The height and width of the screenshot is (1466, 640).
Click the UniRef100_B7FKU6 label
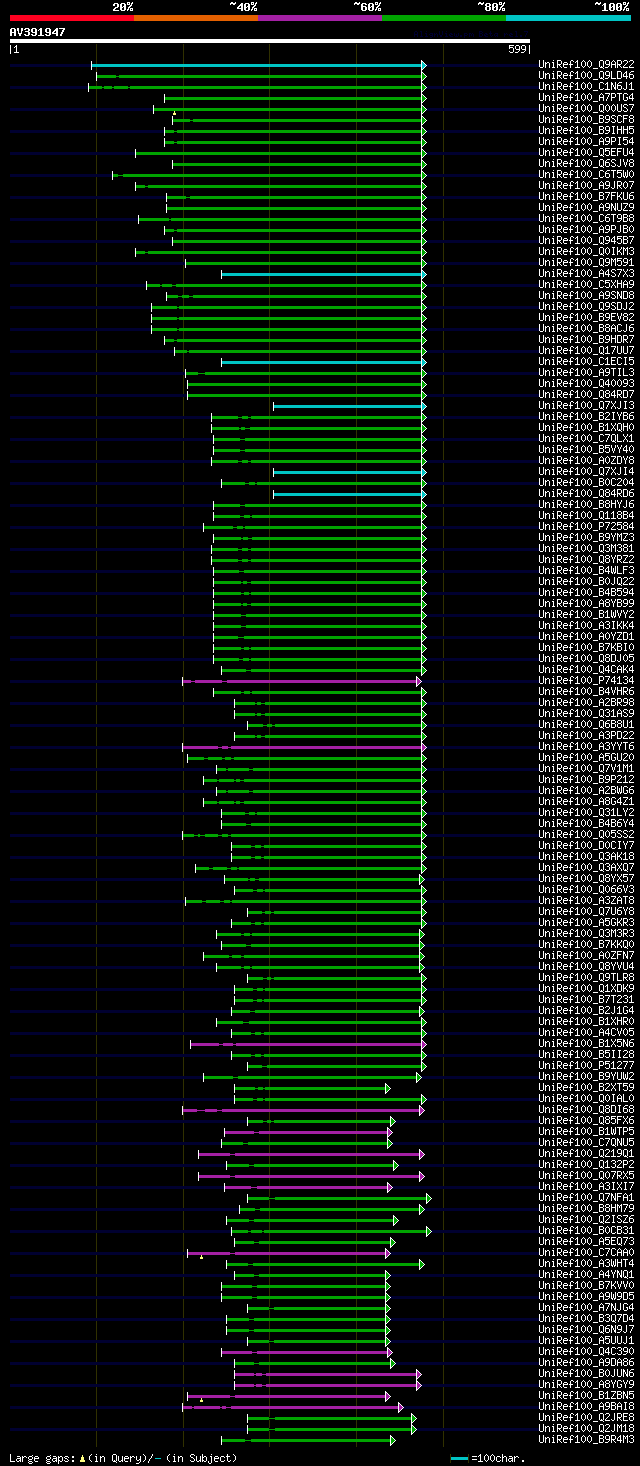click(586, 196)
